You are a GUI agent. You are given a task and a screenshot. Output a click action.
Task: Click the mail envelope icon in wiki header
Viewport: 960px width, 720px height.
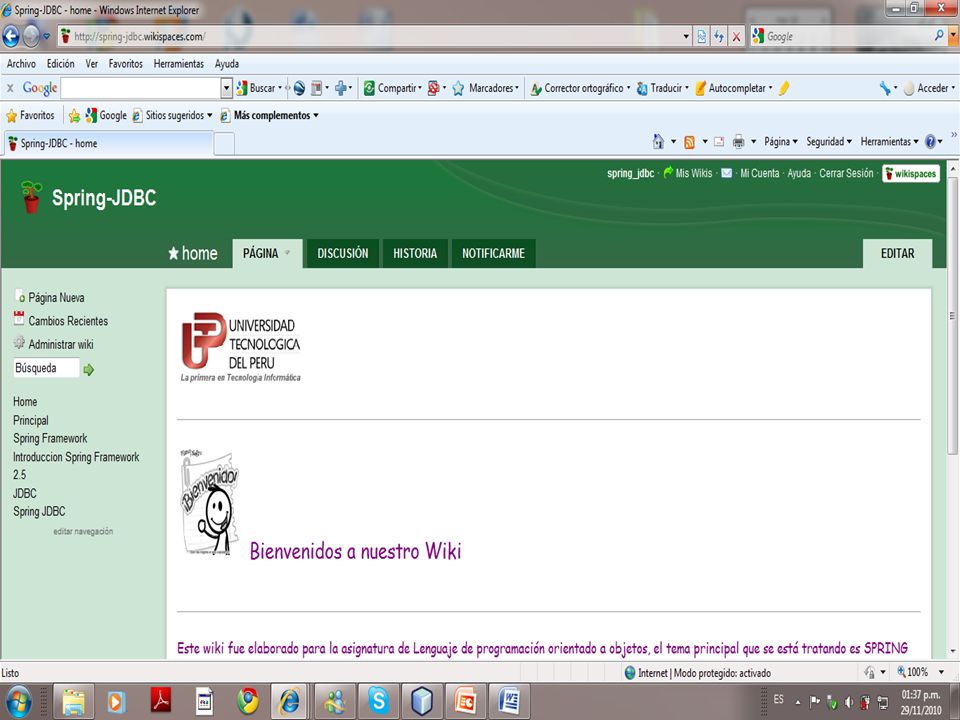point(726,173)
